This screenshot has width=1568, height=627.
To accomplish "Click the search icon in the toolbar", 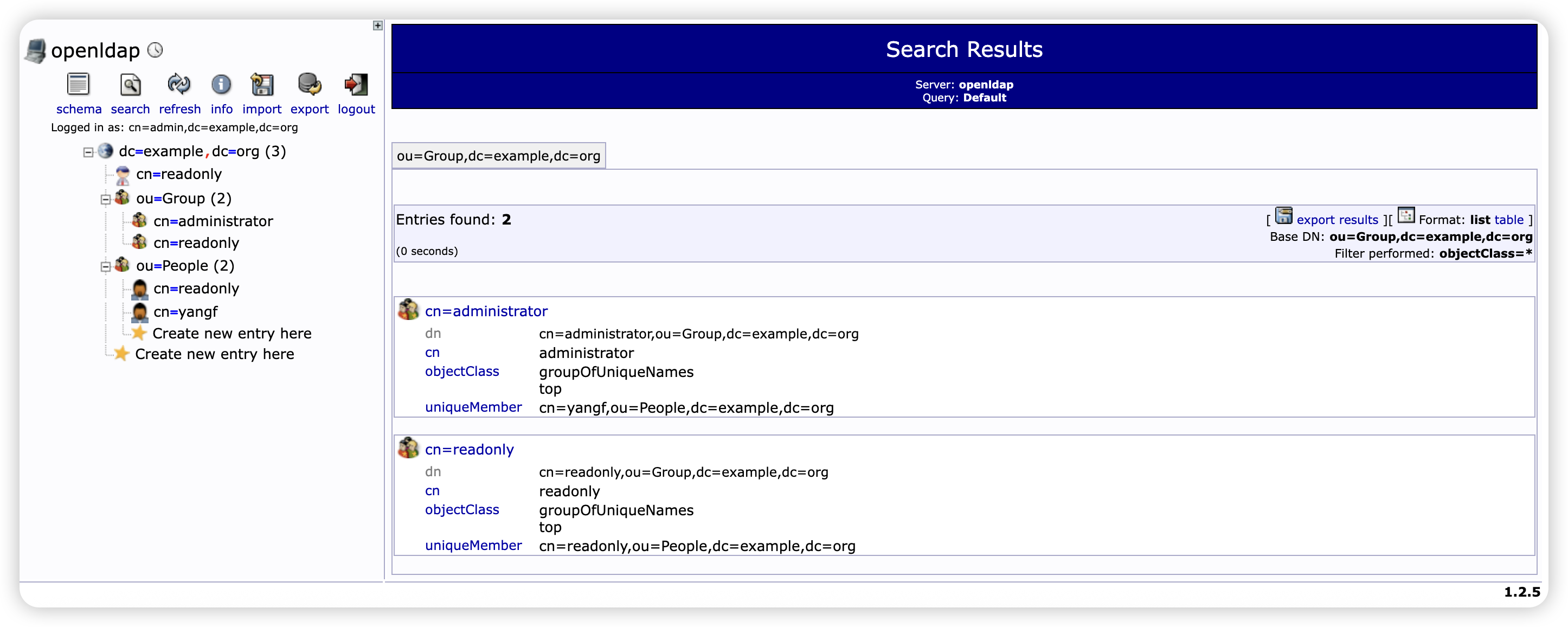I will tap(130, 85).
